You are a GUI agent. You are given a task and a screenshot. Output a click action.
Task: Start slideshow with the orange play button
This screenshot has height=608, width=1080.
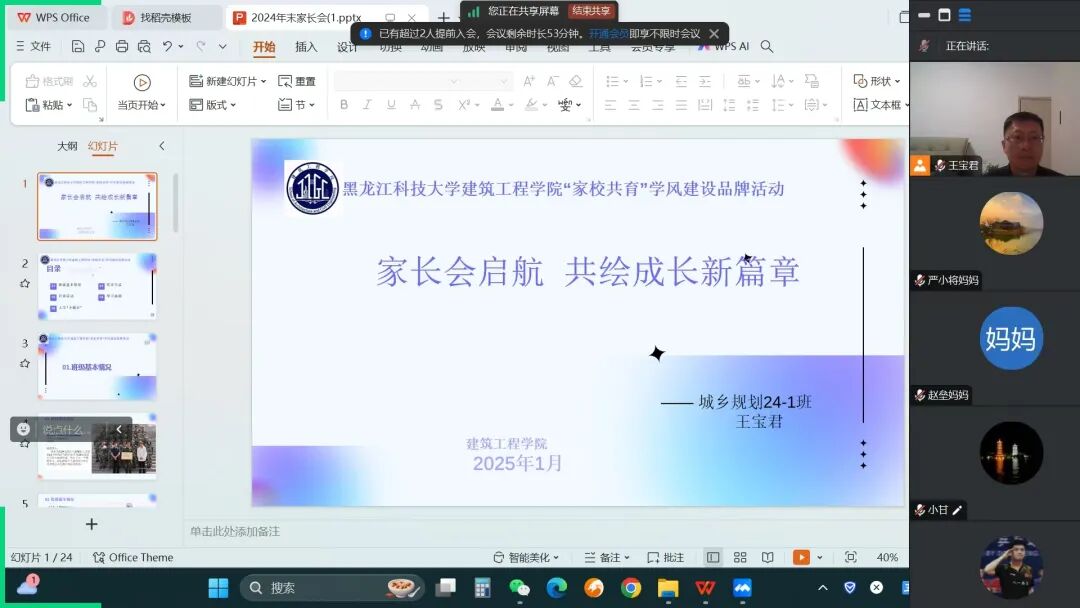(x=801, y=557)
